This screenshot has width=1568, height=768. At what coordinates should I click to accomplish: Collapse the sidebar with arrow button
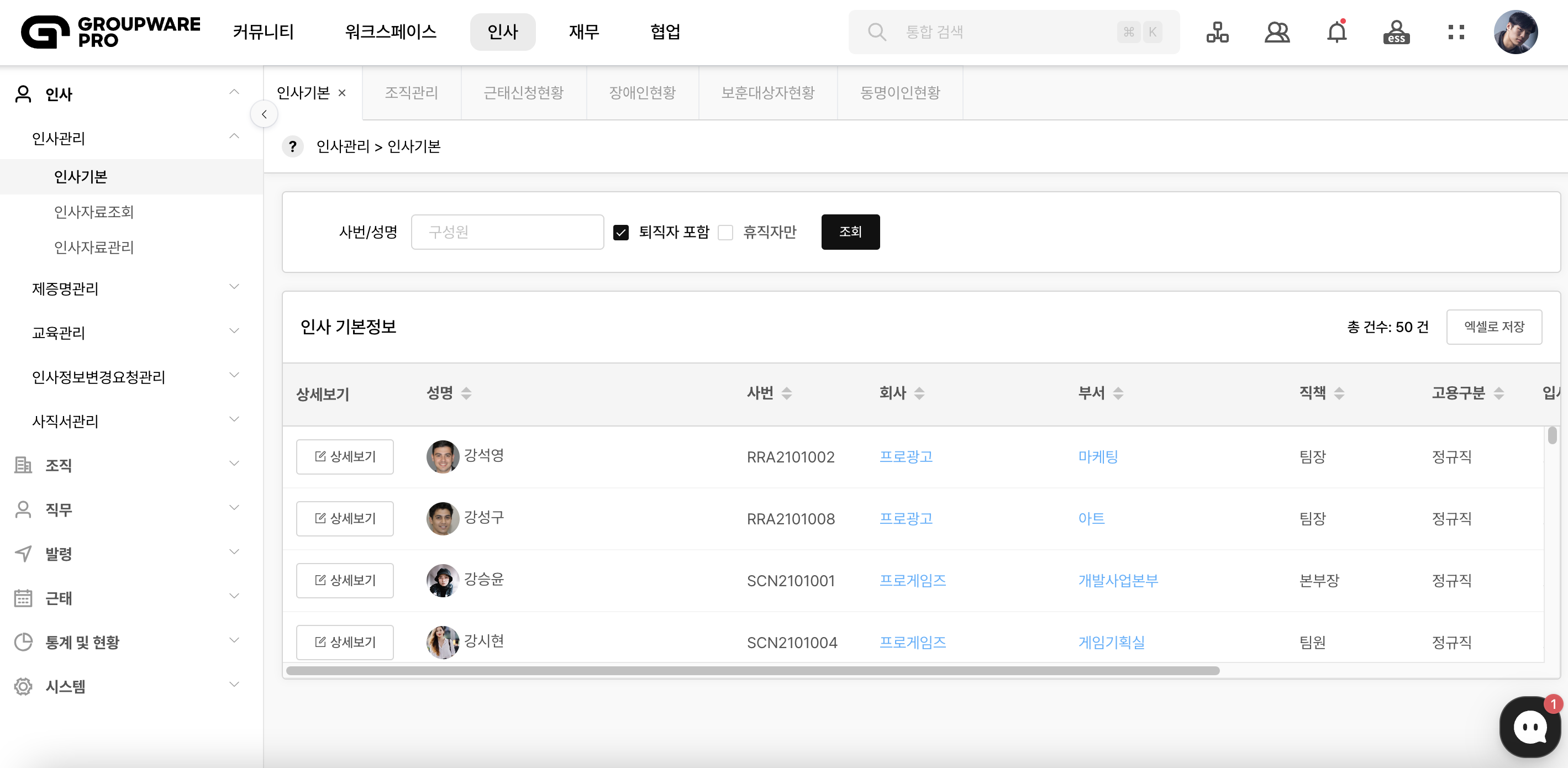(264, 114)
